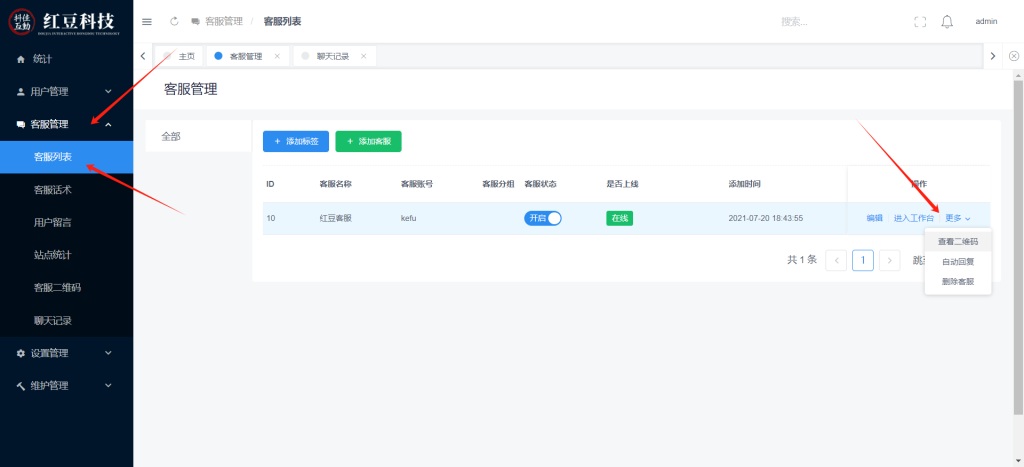Toggle fullscreen mode icon

tap(920, 22)
